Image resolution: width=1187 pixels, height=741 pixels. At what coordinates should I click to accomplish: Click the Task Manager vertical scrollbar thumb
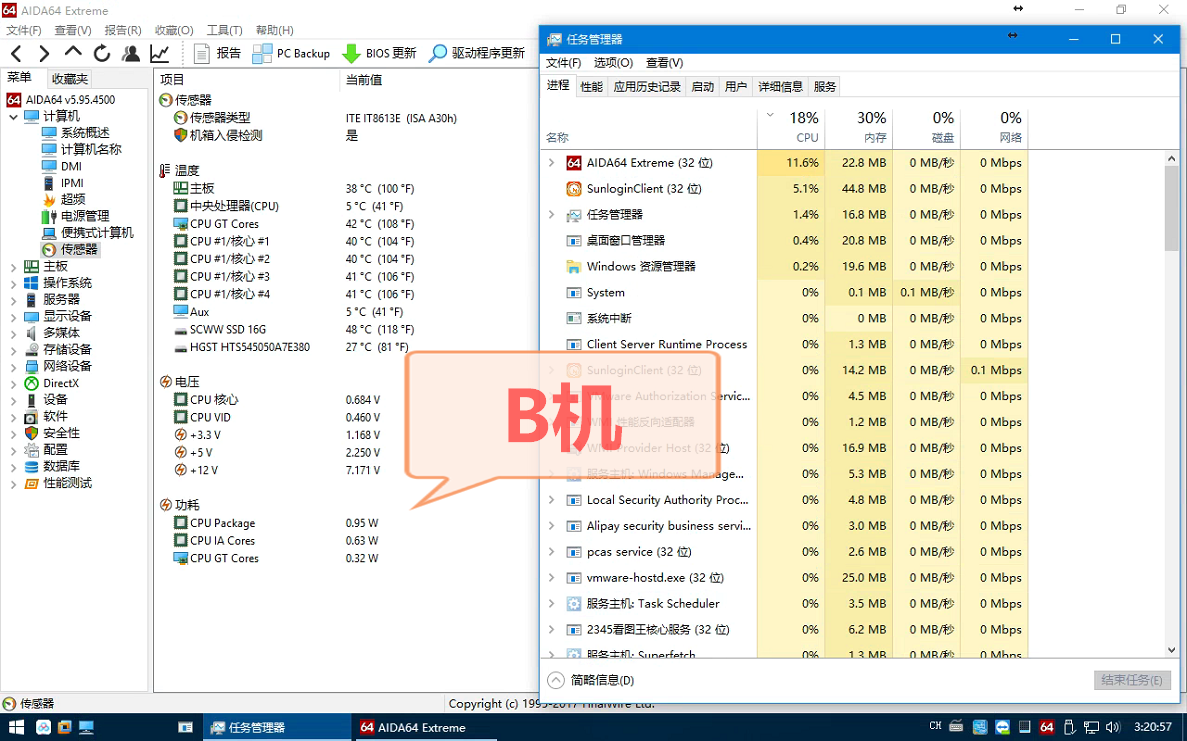pyautogui.click(x=1171, y=208)
